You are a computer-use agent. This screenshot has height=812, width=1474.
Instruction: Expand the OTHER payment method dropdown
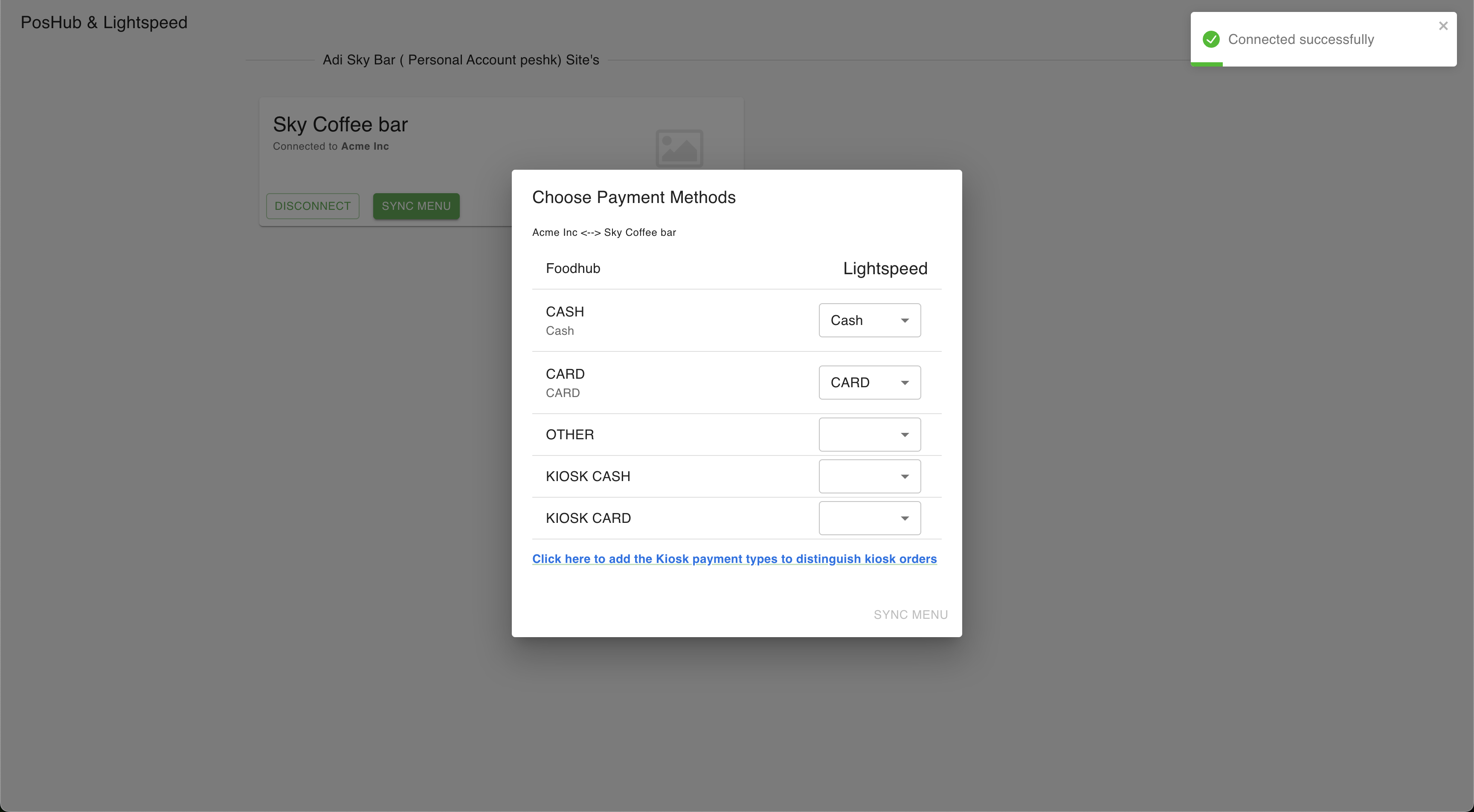pyautogui.click(x=869, y=435)
